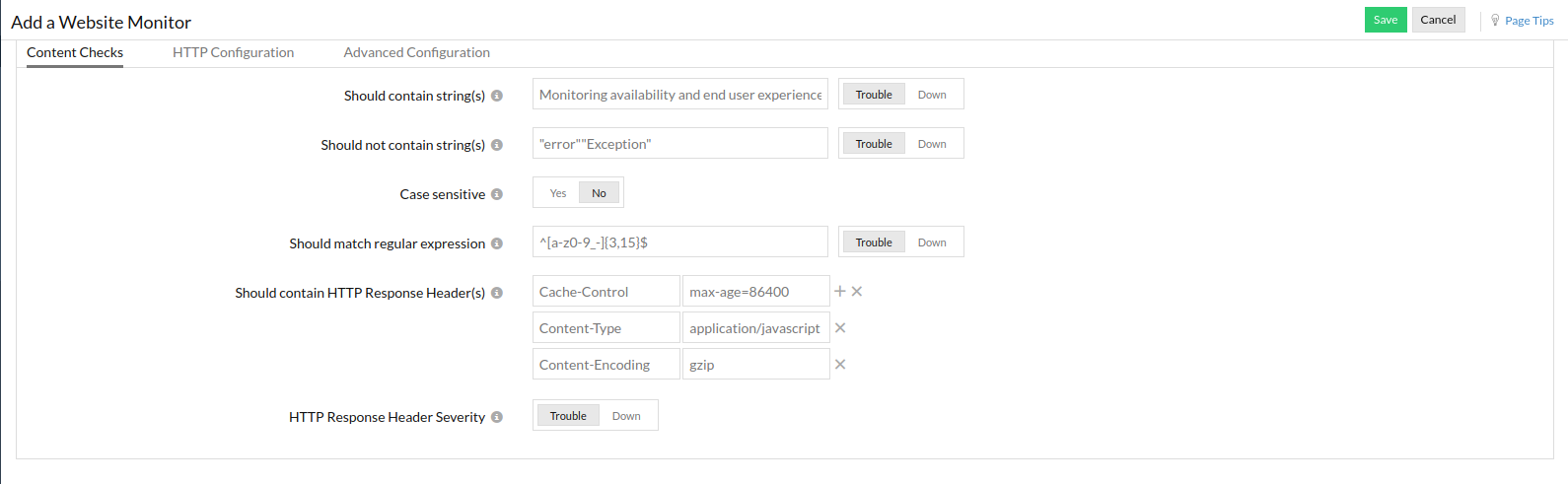This screenshot has width=1568, height=484.
Task: Set regular expression severity to Down
Action: point(932,242)
